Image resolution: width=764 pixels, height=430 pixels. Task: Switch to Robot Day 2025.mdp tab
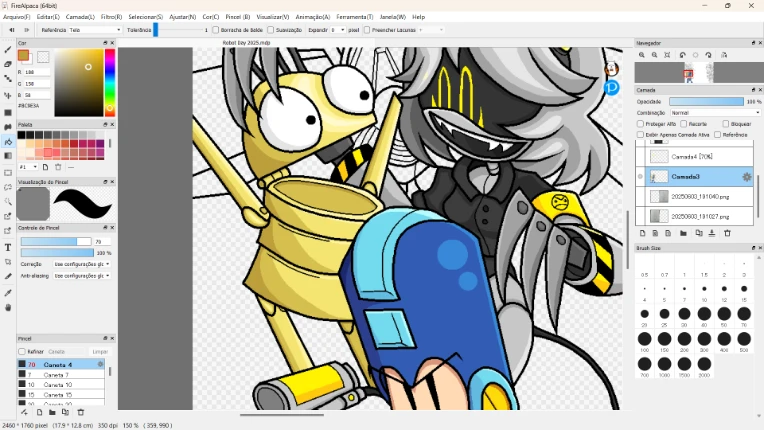pos(247,43)
